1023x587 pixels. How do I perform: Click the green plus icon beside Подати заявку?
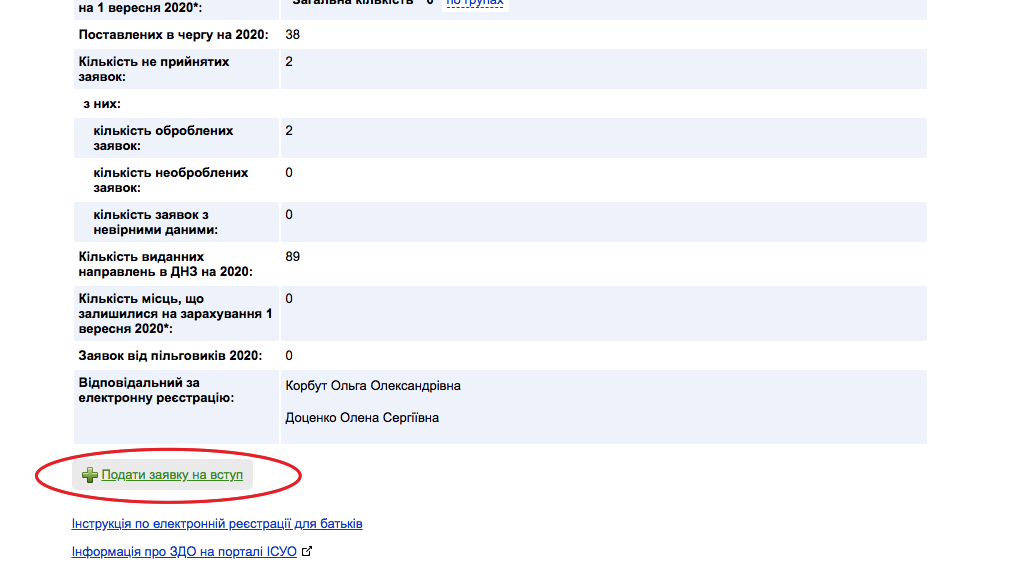(89, 476)
